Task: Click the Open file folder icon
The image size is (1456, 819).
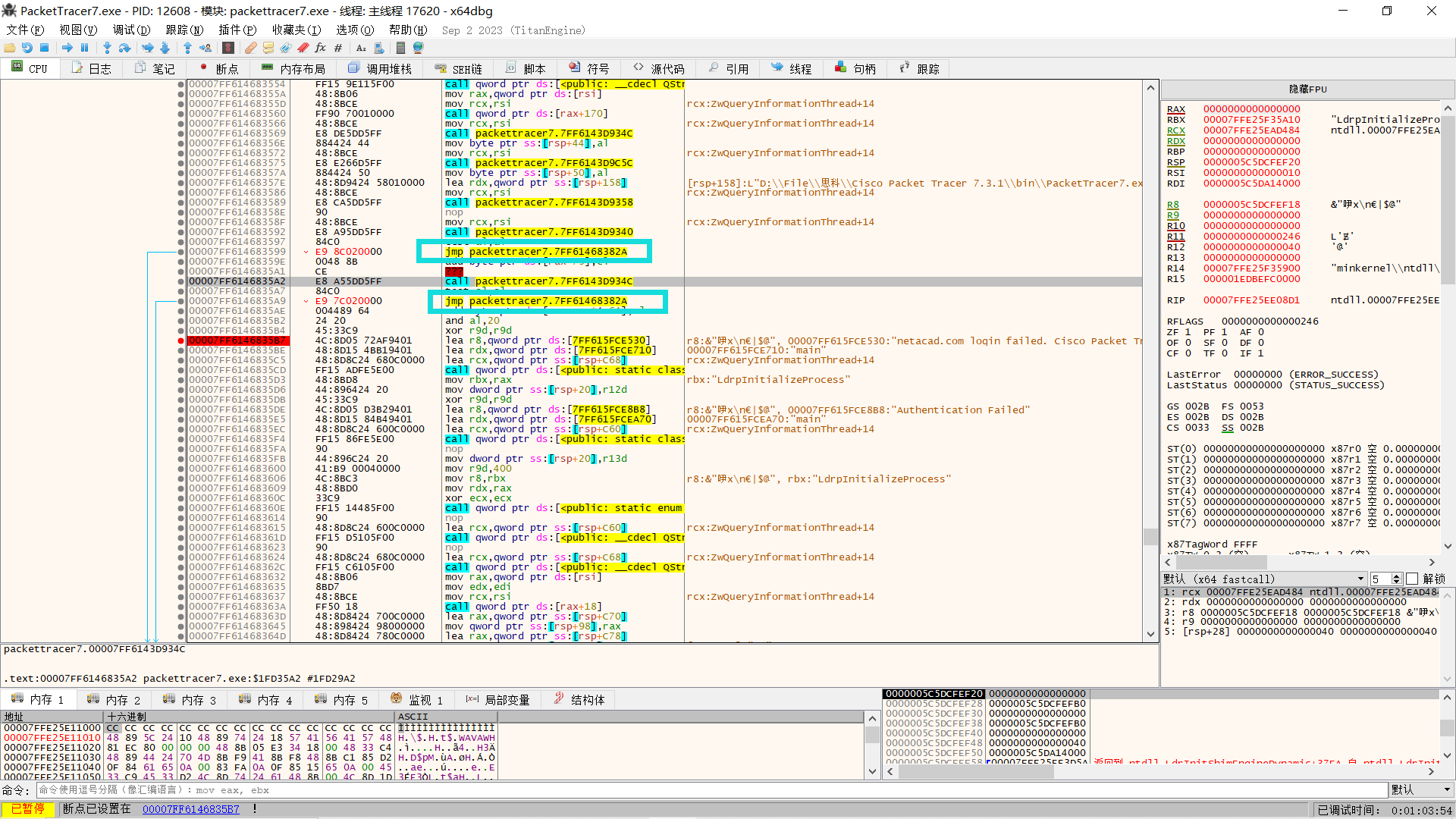Action: tap(10, 48)
